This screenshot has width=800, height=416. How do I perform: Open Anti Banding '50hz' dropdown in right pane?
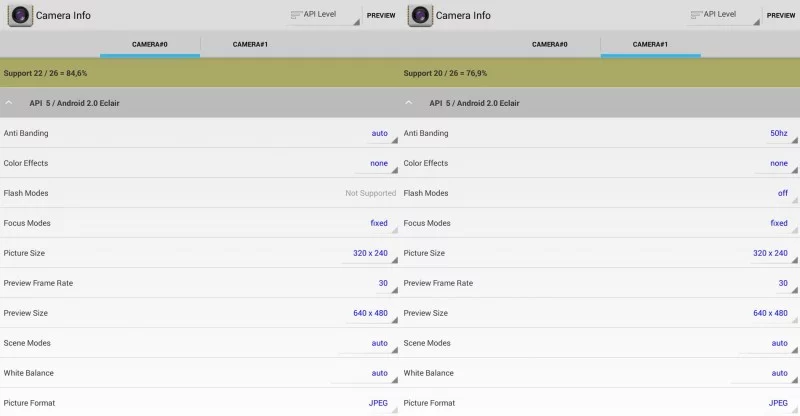[781, 134]
